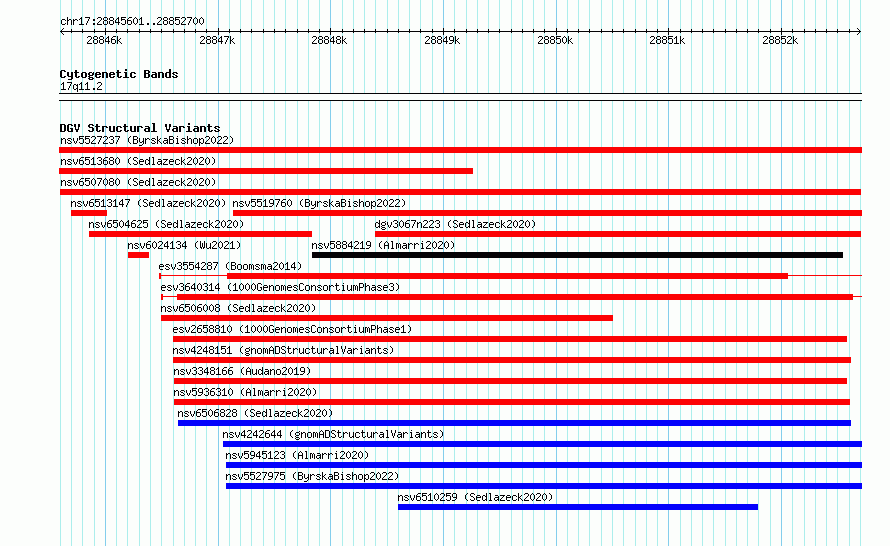Screen dimensions: 890x546
Task: Select the nsv5527237 red variant bar
Action: pyautogui.click(x=460, y=150)
